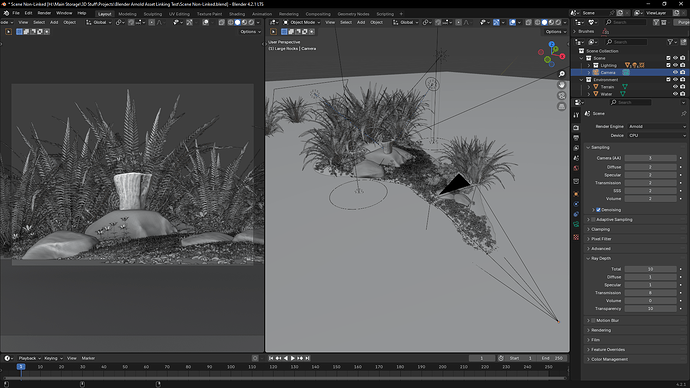Open the Render properties tab icon
Viewport: 690px width, 388px height.
(576, 128)
